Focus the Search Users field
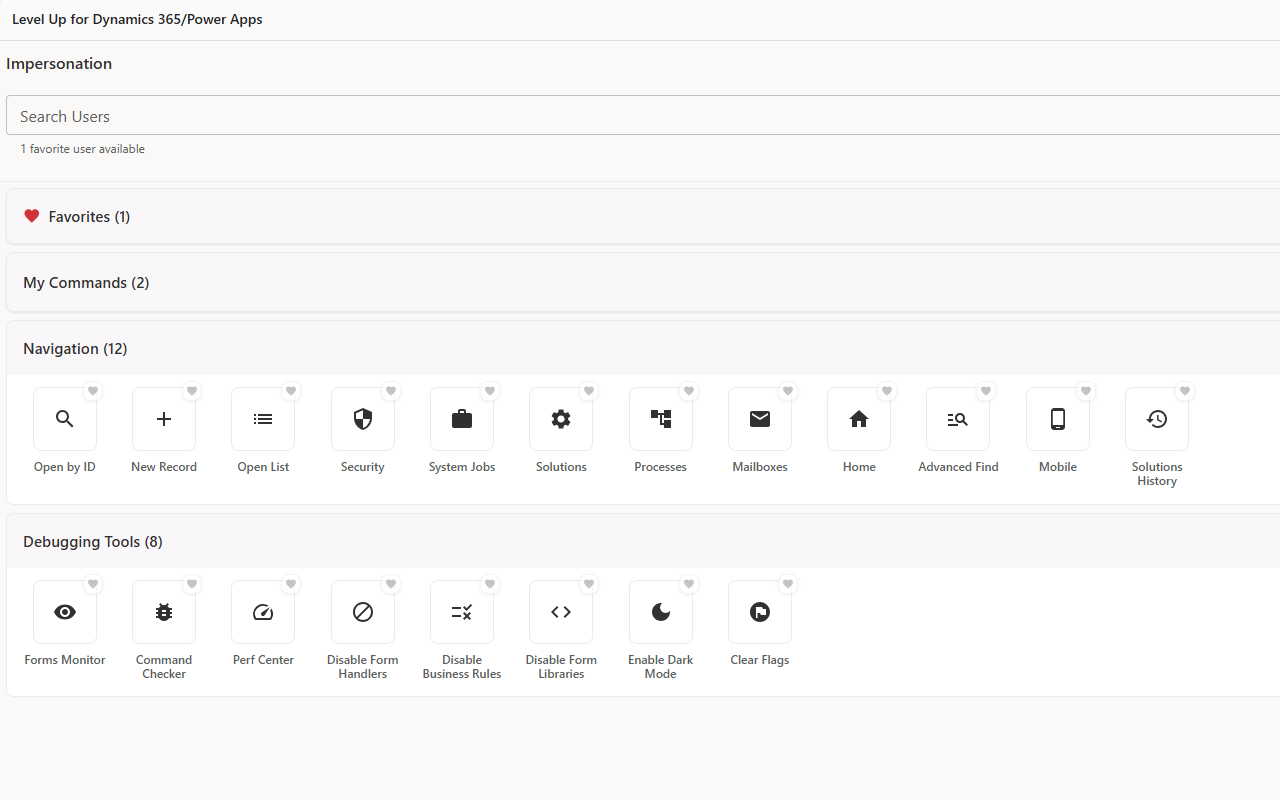The image size is (1280, 800). [643, 116]
